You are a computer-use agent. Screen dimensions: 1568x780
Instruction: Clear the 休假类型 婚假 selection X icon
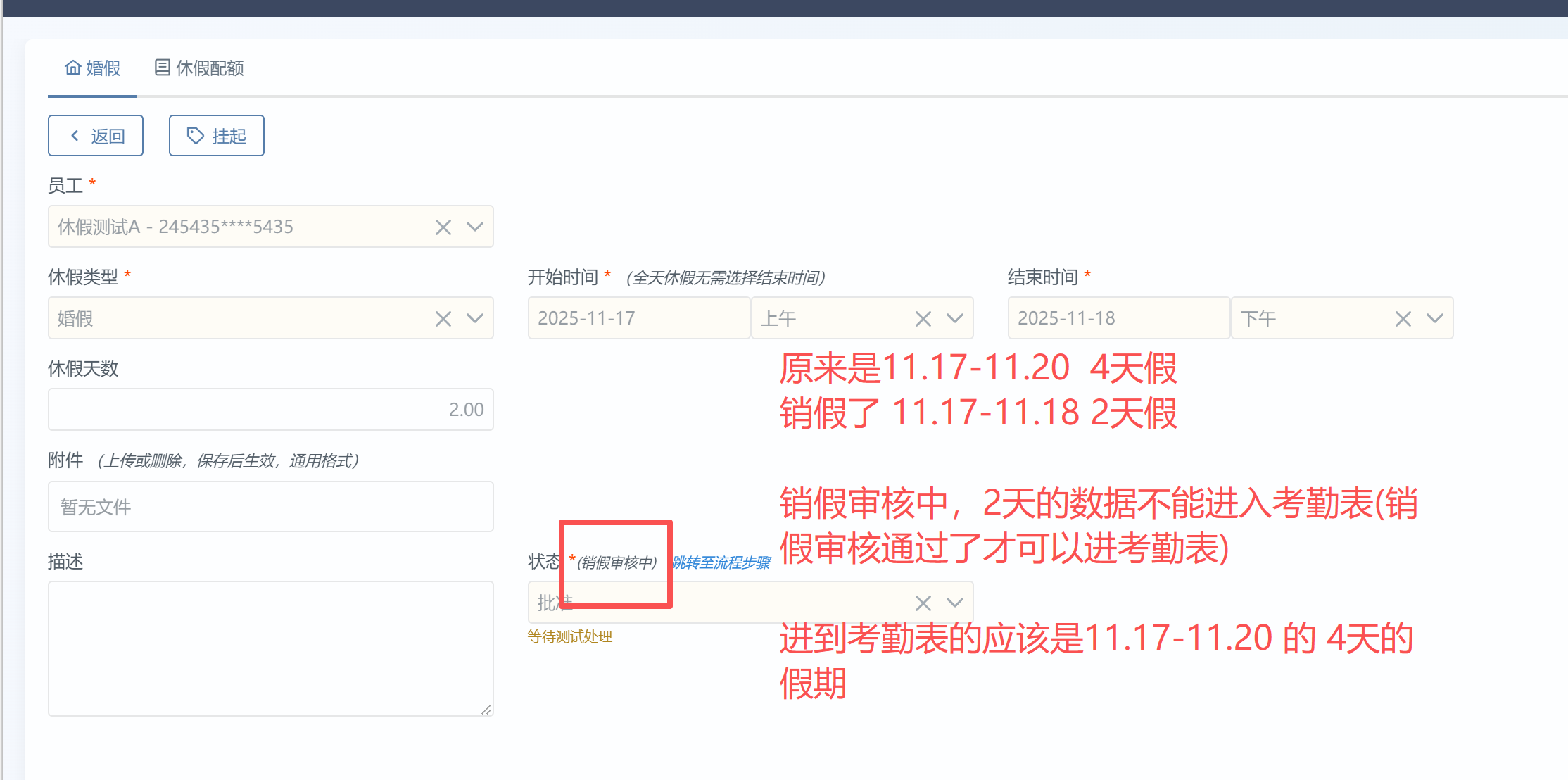point(443,319)
